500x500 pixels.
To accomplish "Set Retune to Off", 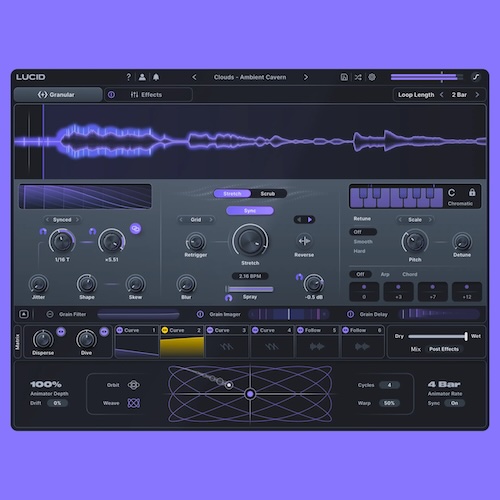I will click(363, 232).
